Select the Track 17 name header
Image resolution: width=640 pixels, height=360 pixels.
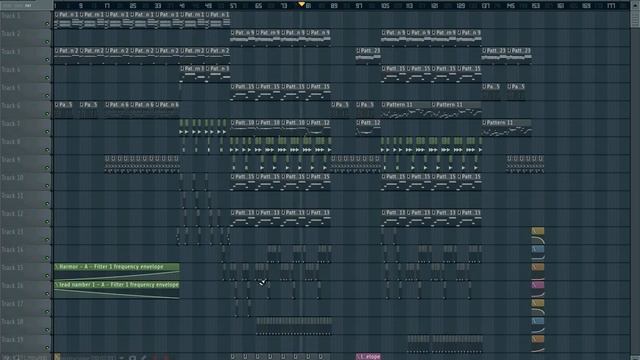tap(12, 304)
